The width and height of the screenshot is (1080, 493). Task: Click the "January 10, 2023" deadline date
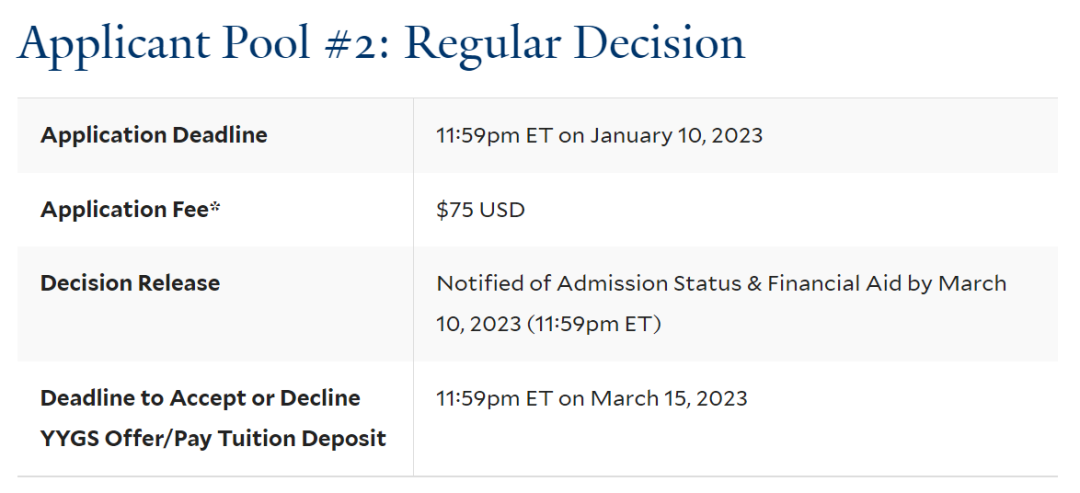(676, 135)
